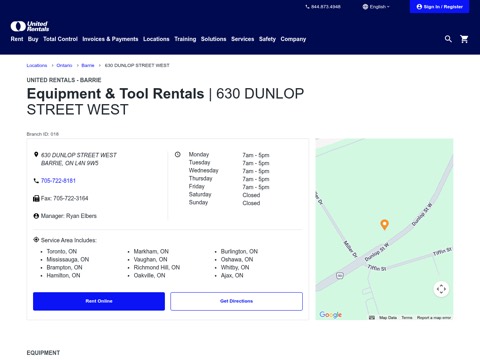Image resolution: width=480 pixels, height=360 pixels.
Task: Click the map Terms link
Action: [407, 318]
